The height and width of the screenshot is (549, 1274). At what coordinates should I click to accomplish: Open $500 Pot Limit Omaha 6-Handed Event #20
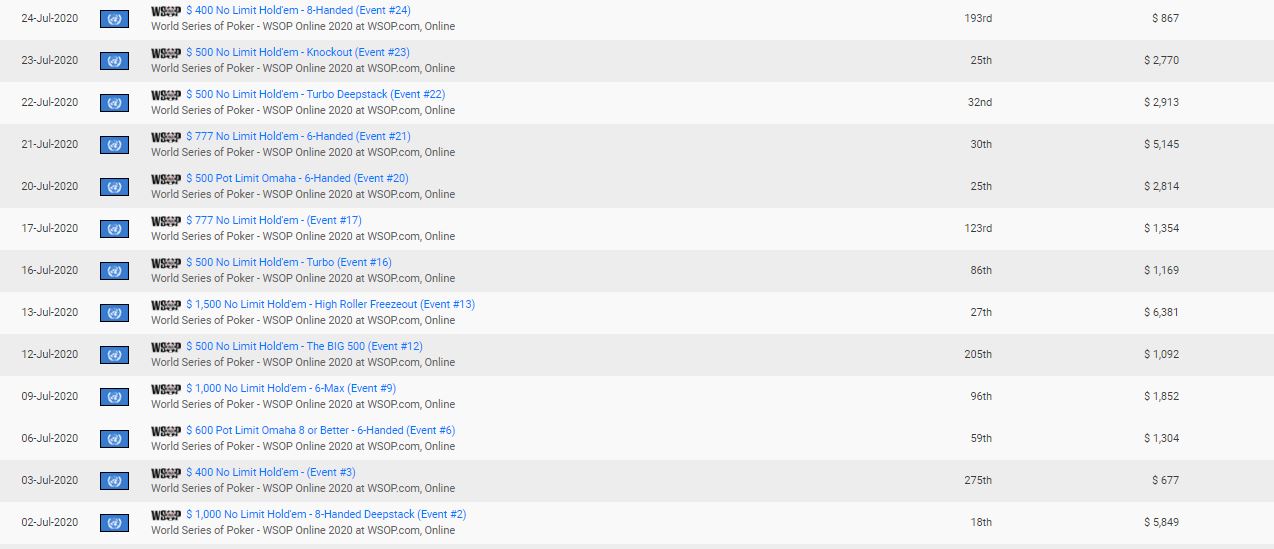tap(297, 178)
